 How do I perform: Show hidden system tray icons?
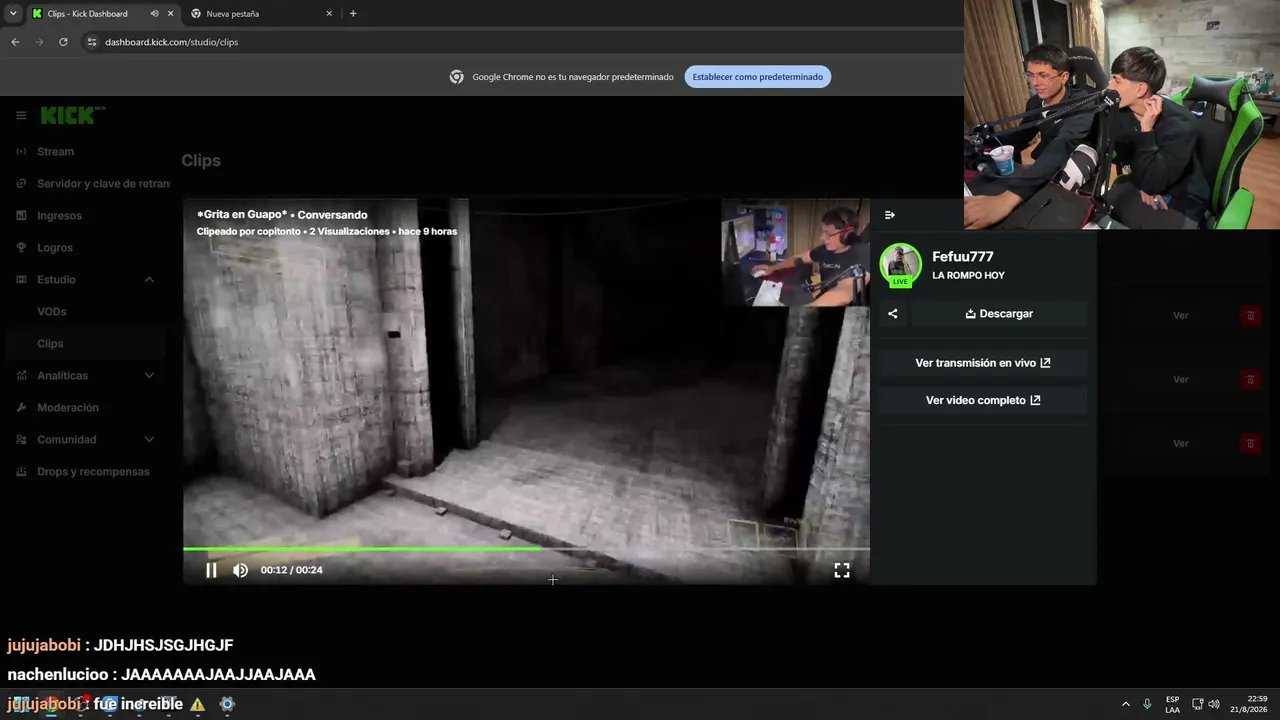tap(1126, 704)
